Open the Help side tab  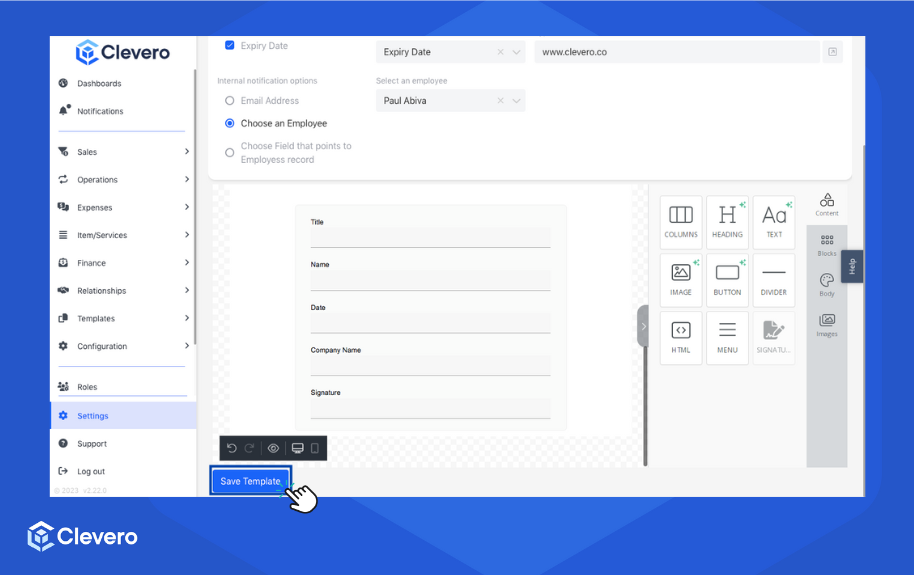[852, 267]
